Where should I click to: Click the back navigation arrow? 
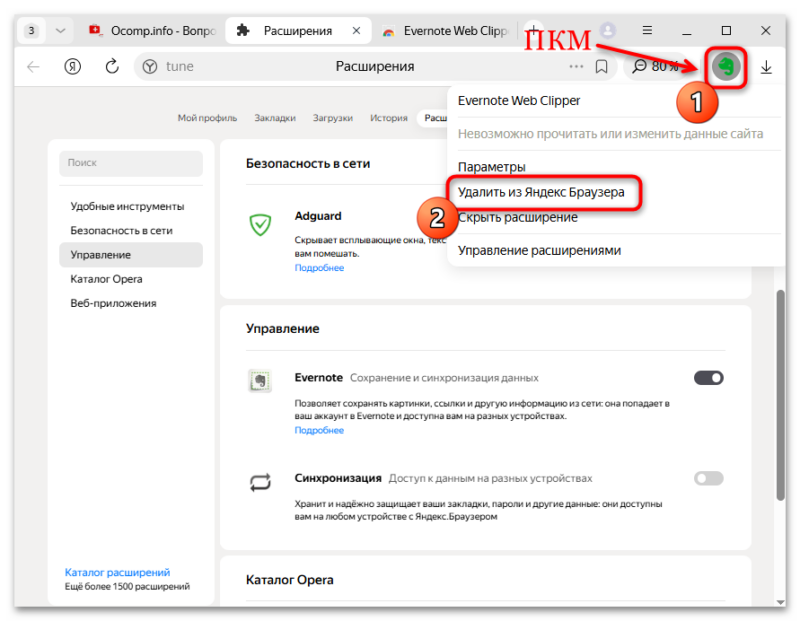(34, 67)
